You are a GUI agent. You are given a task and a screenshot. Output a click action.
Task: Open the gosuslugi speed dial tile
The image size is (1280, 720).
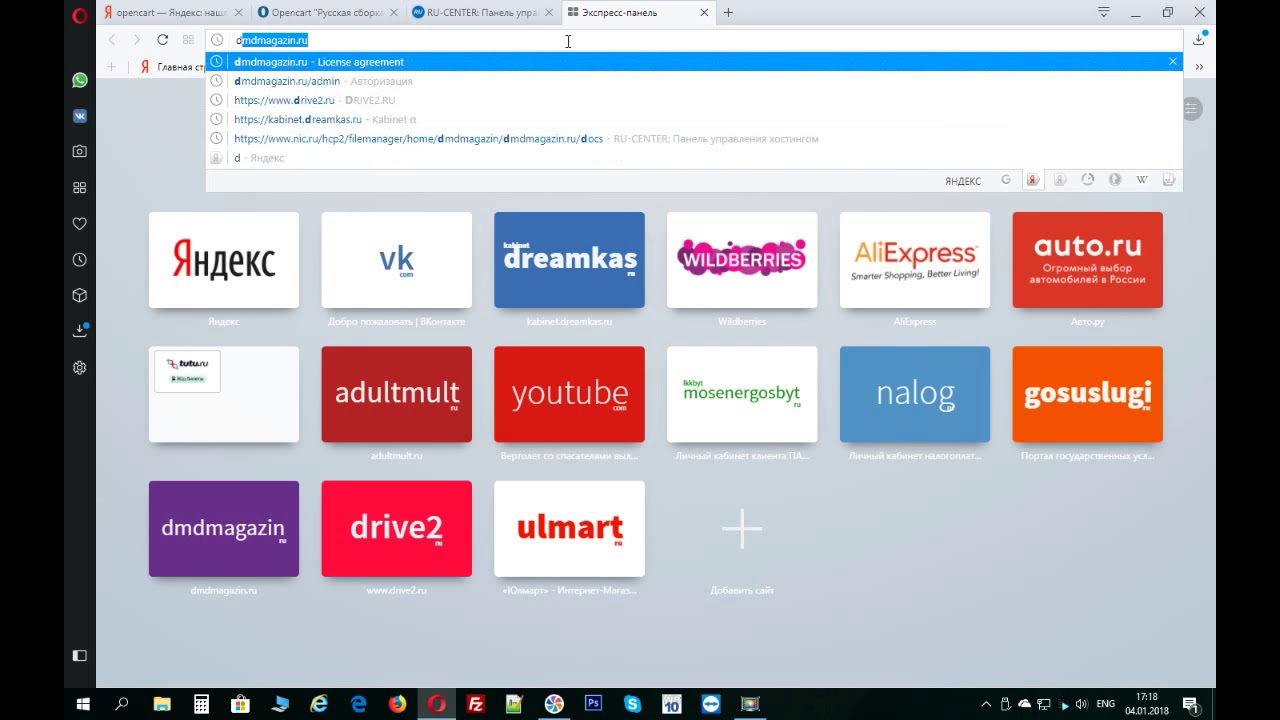click(1088, 394)
